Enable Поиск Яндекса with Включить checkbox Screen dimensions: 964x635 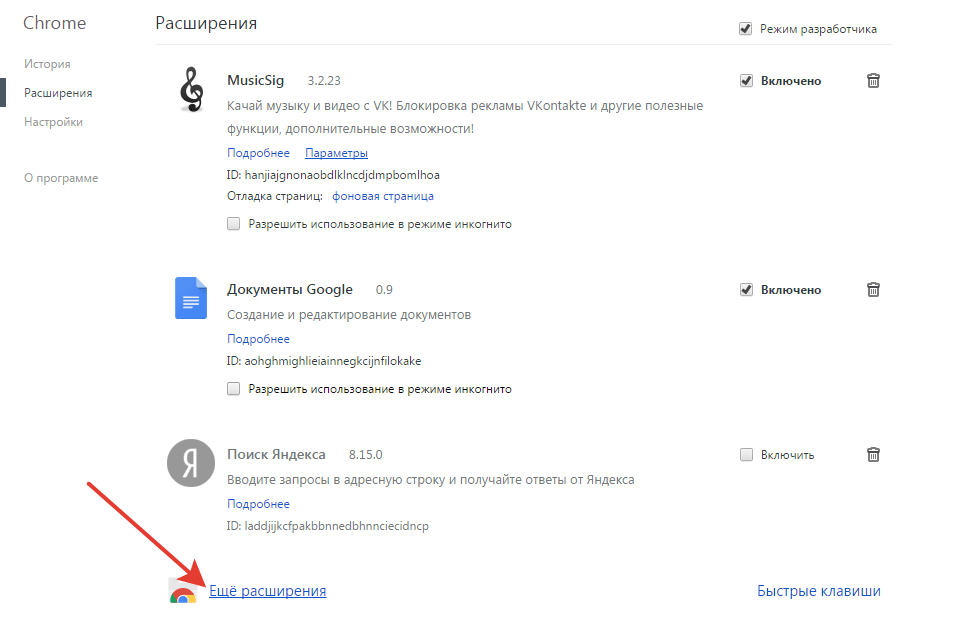tap(746, 455)
